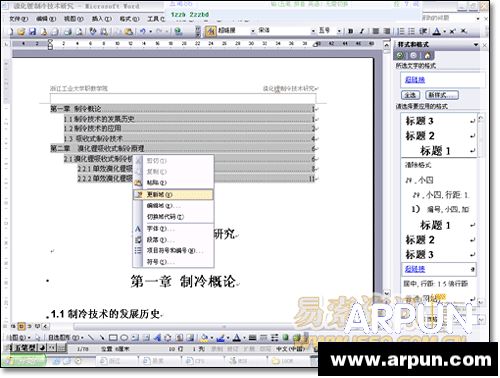Apply the highlighted 超链接 style near the bottom of the list
This screenshot has height=378, width=500.
point(439,269)
